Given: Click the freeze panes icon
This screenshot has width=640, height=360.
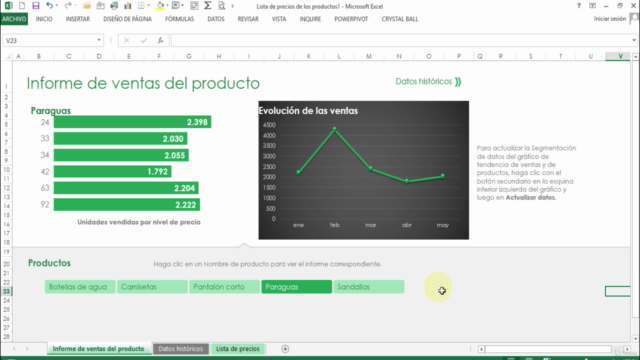Looking at the screenshot, I should point(176,6).
